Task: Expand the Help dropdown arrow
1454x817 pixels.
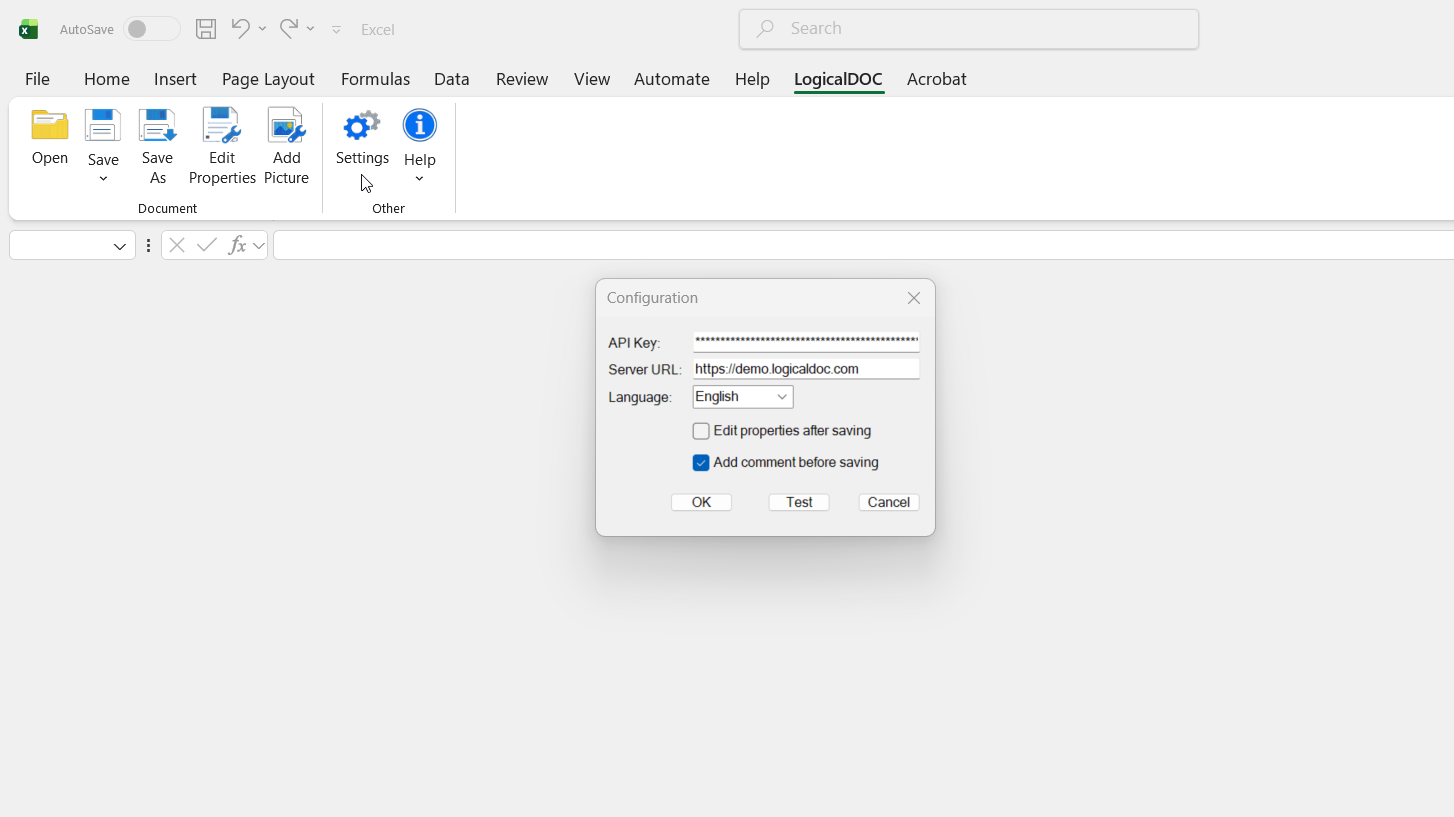Action: tap(419, 179)
